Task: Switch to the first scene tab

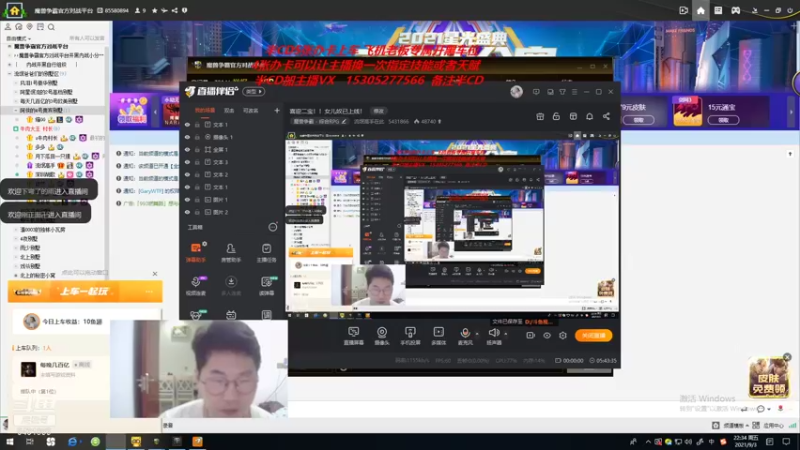Action: (x=205, y=110)
